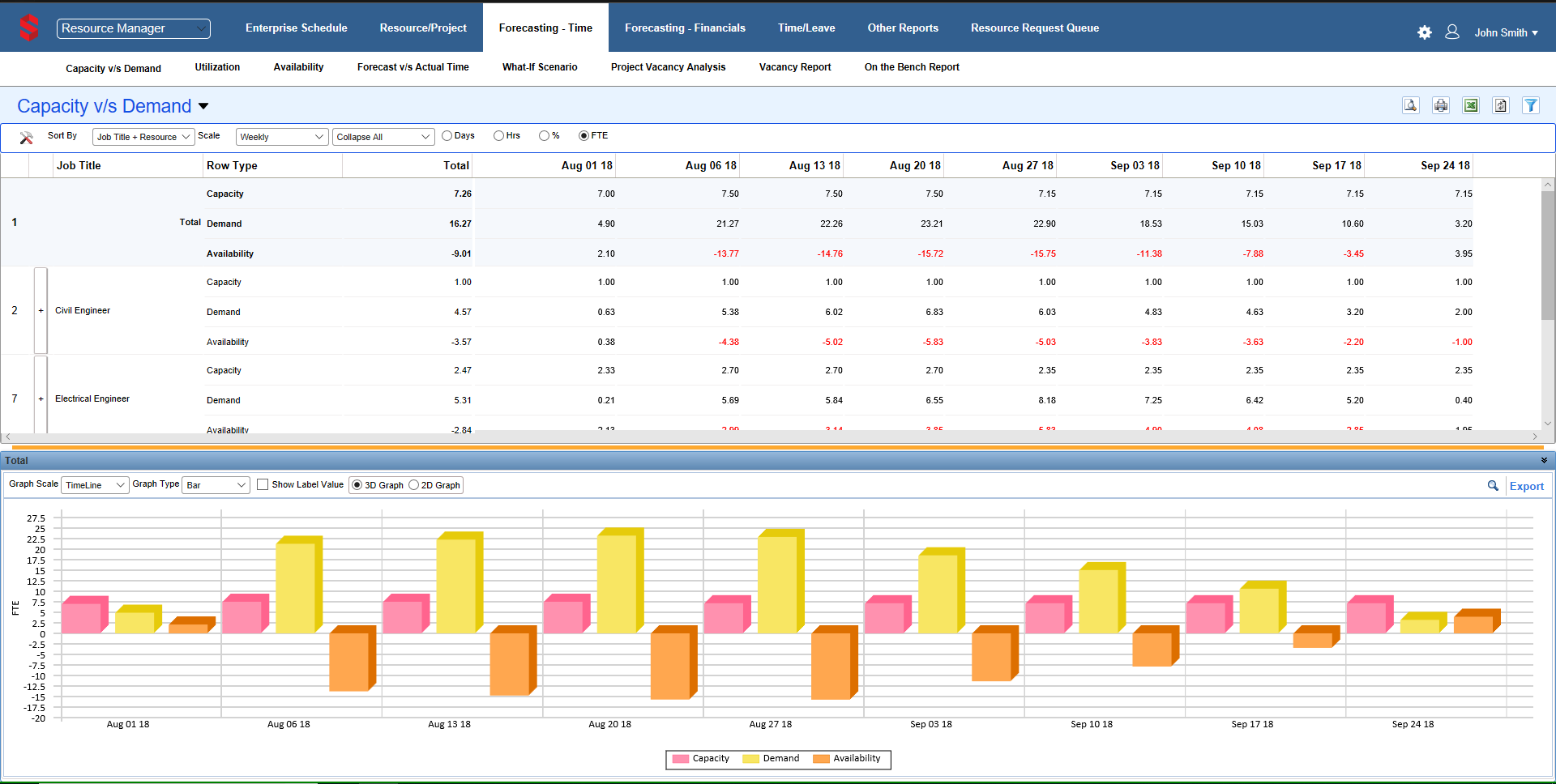1556x784 pixels.
Task: Open the blue funnel filter icon
Action: [x=1531, y=105]
